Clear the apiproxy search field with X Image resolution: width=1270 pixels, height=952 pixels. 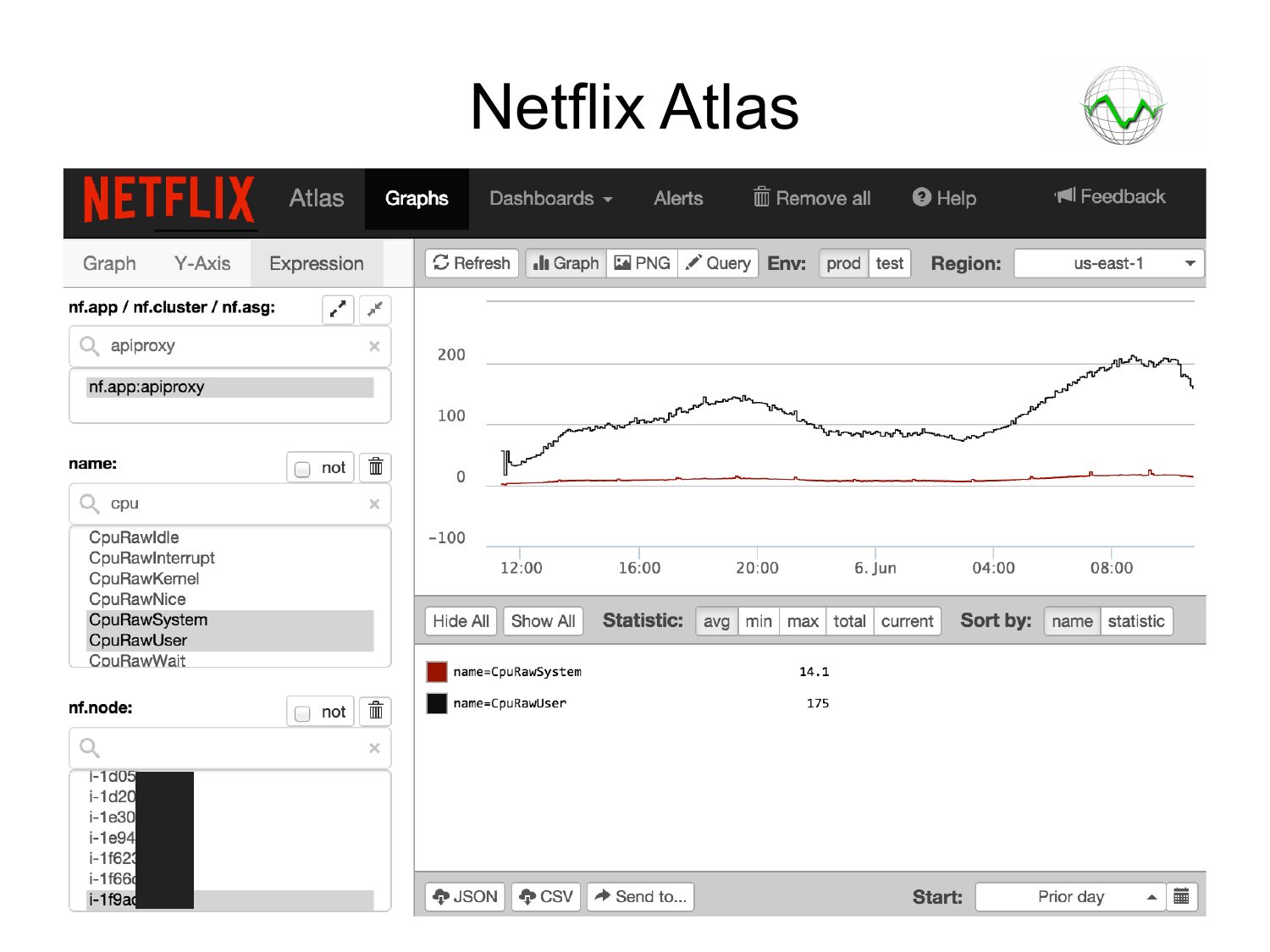pyautogui.click(x=374, y=346)
